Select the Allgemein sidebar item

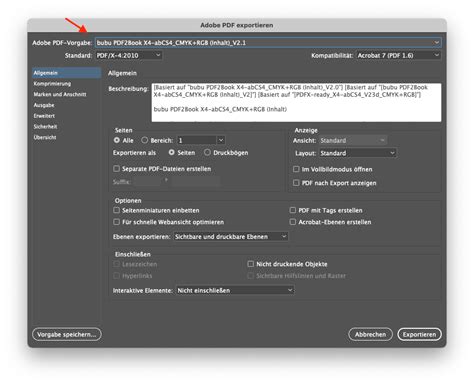coord(66,73)
